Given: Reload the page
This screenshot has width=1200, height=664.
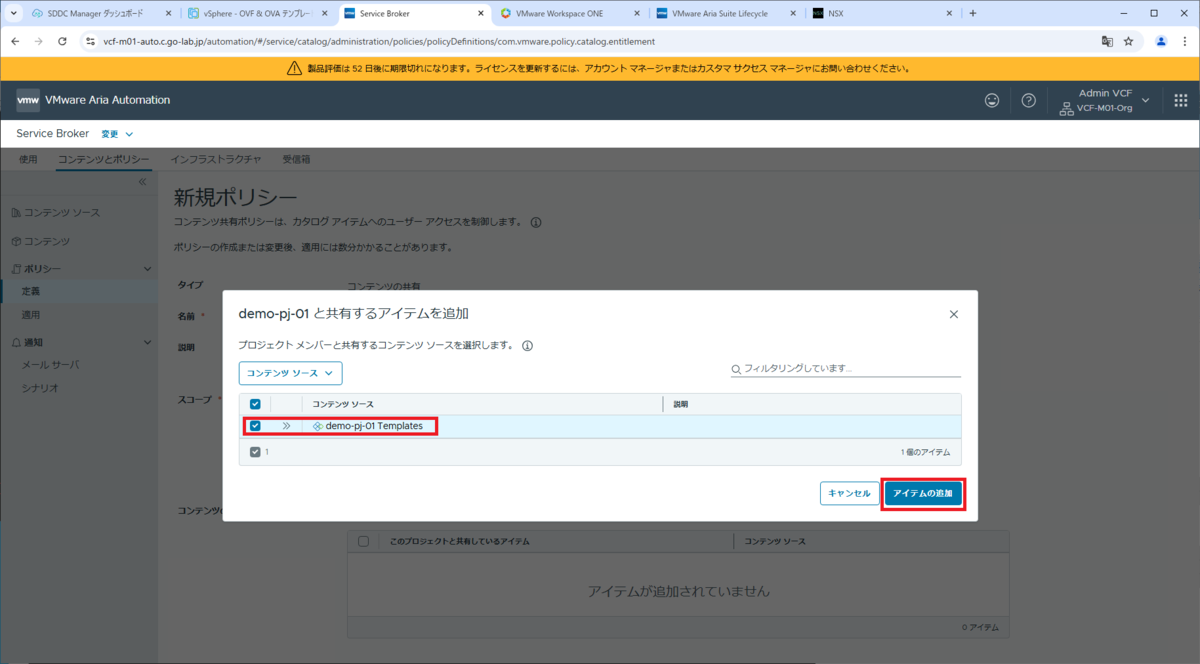Looking at the screenshot, I should [x=62, y=41].
